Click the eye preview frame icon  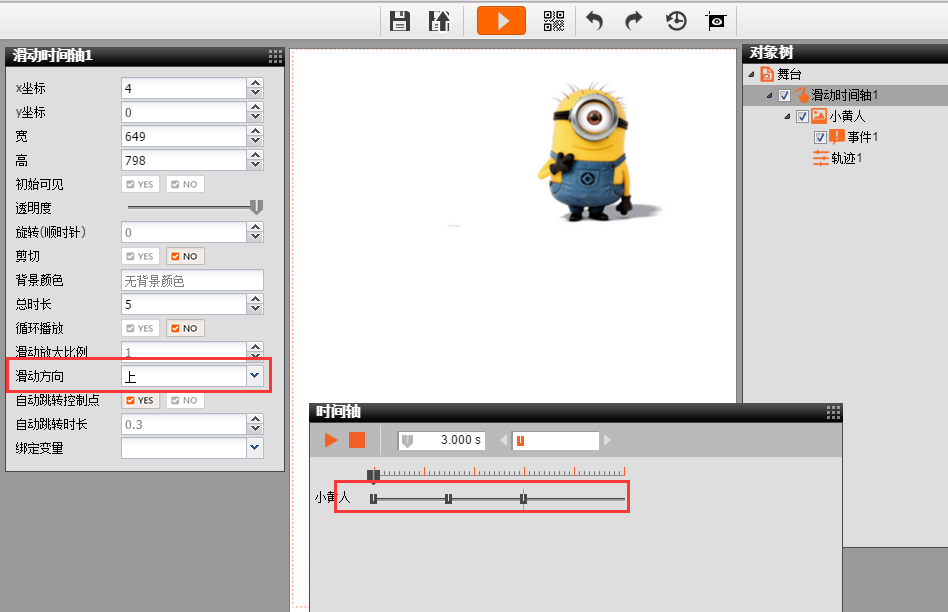click(716, 21)
